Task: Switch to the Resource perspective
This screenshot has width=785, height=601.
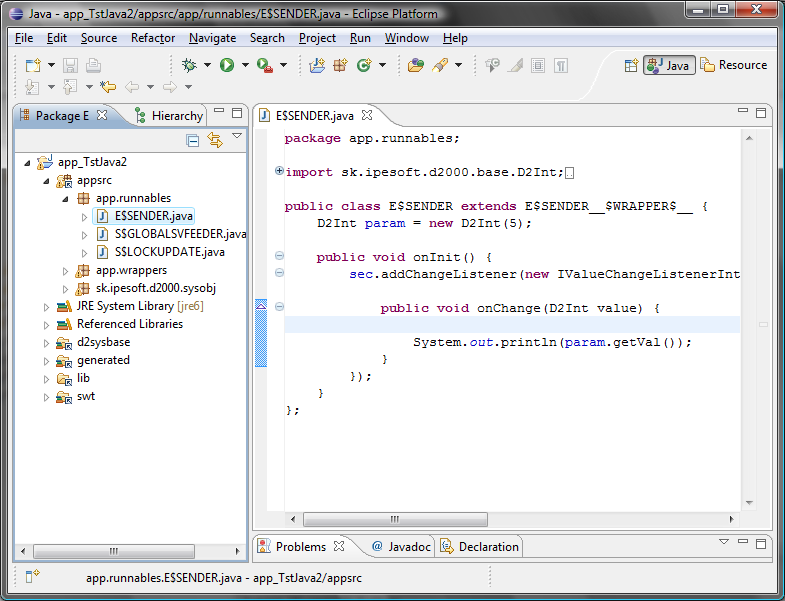Action: [x=733, y=65]
